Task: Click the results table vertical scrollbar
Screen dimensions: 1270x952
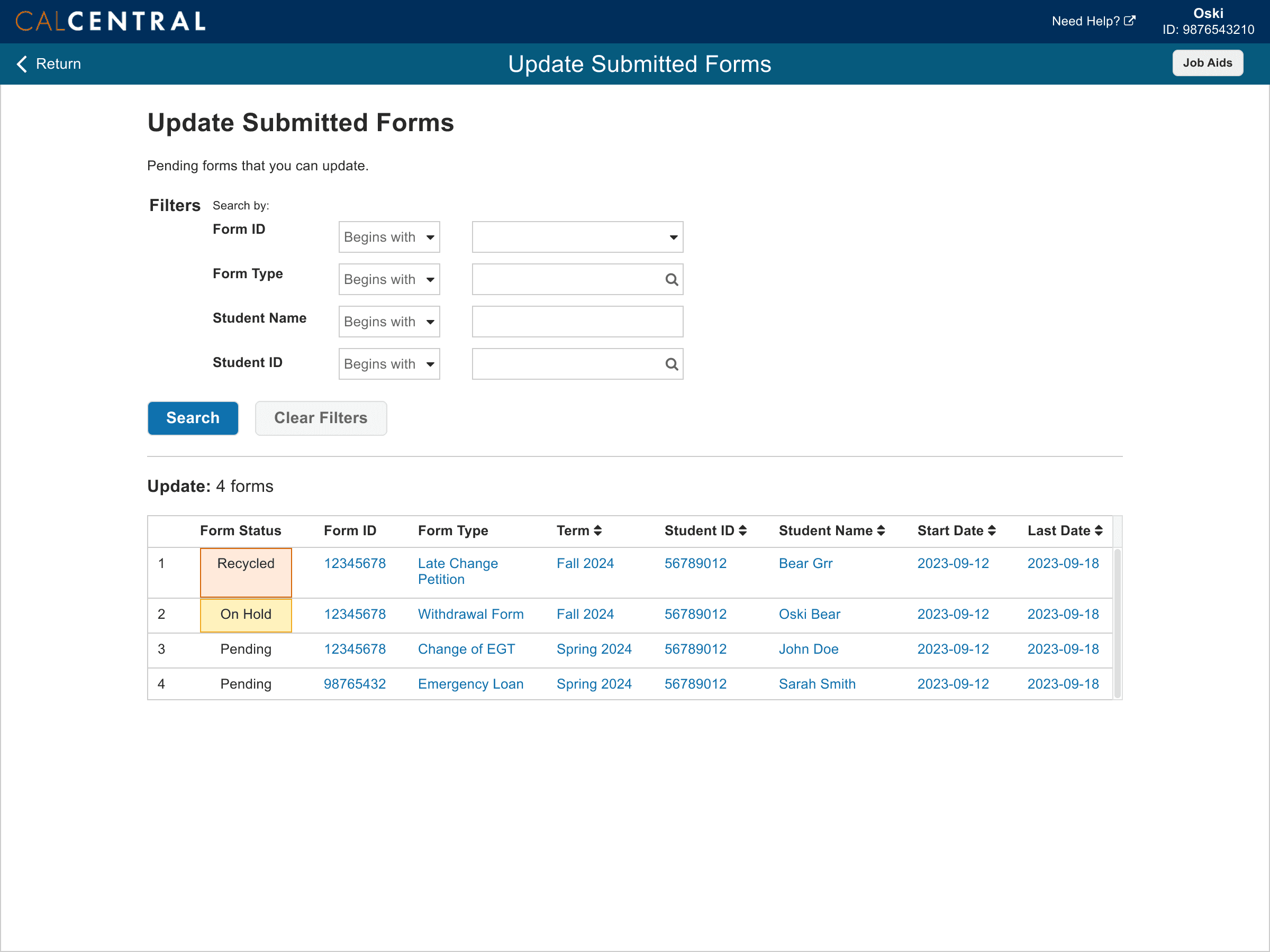Action: (1117, 623)
